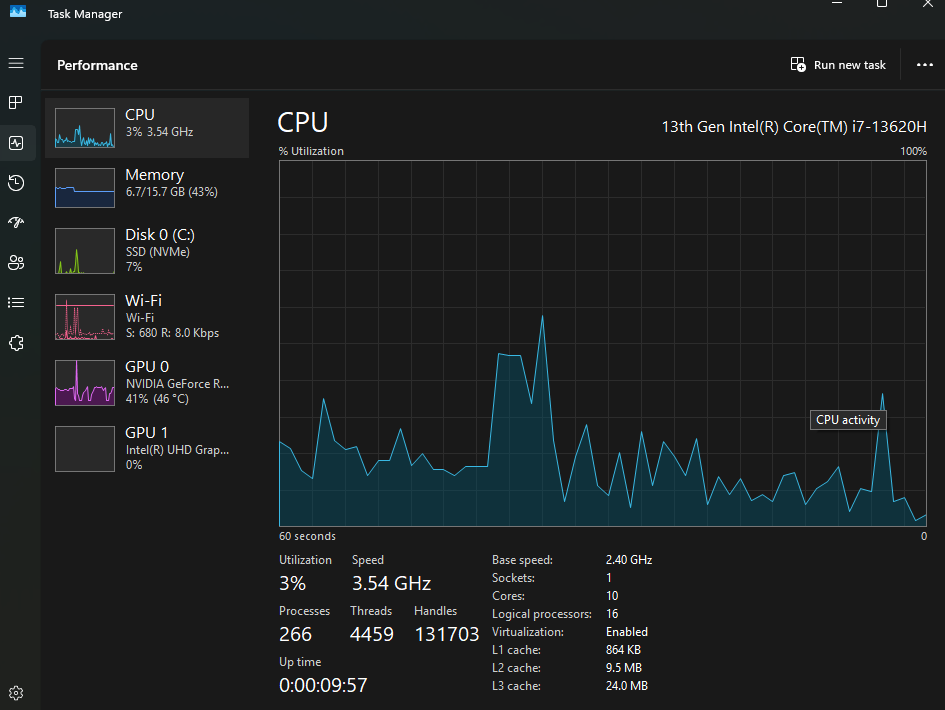Click the Task Manager app icon in title bar

[18, 11]
